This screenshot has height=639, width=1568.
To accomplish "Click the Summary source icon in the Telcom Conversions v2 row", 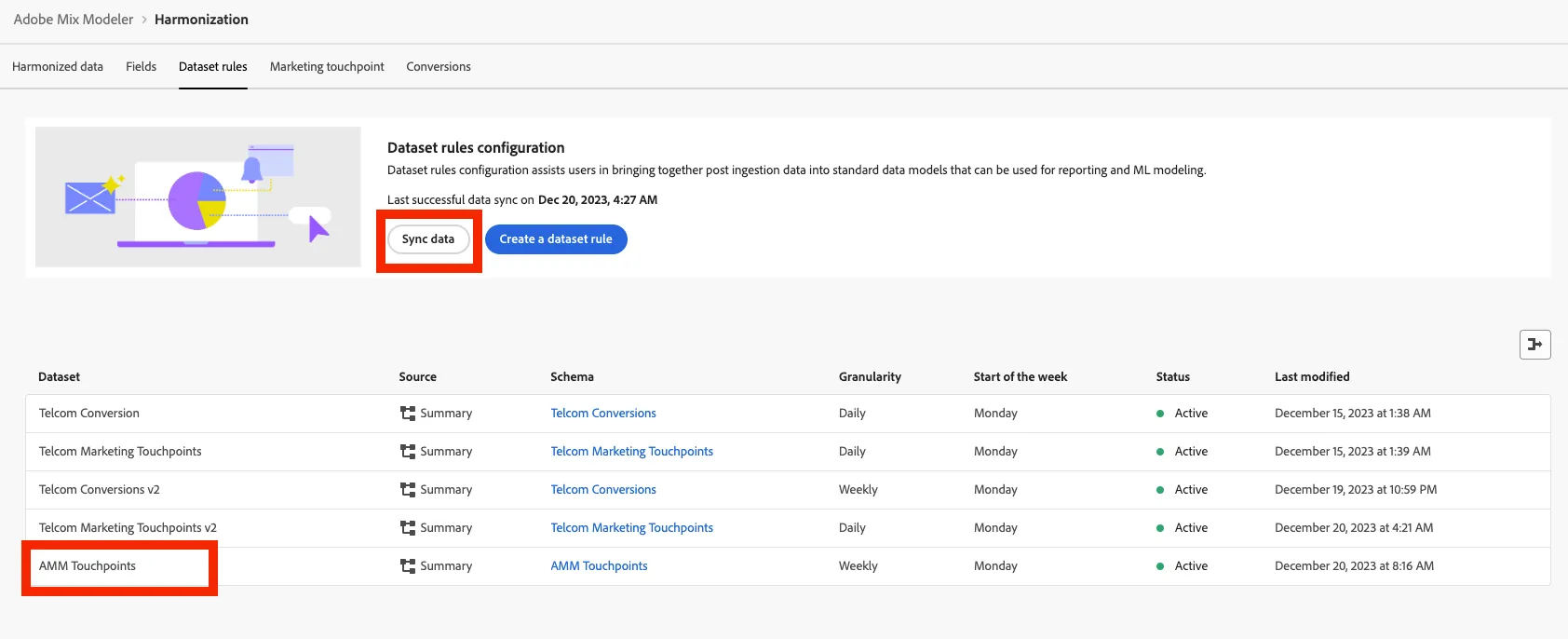I will coord(408,490).
